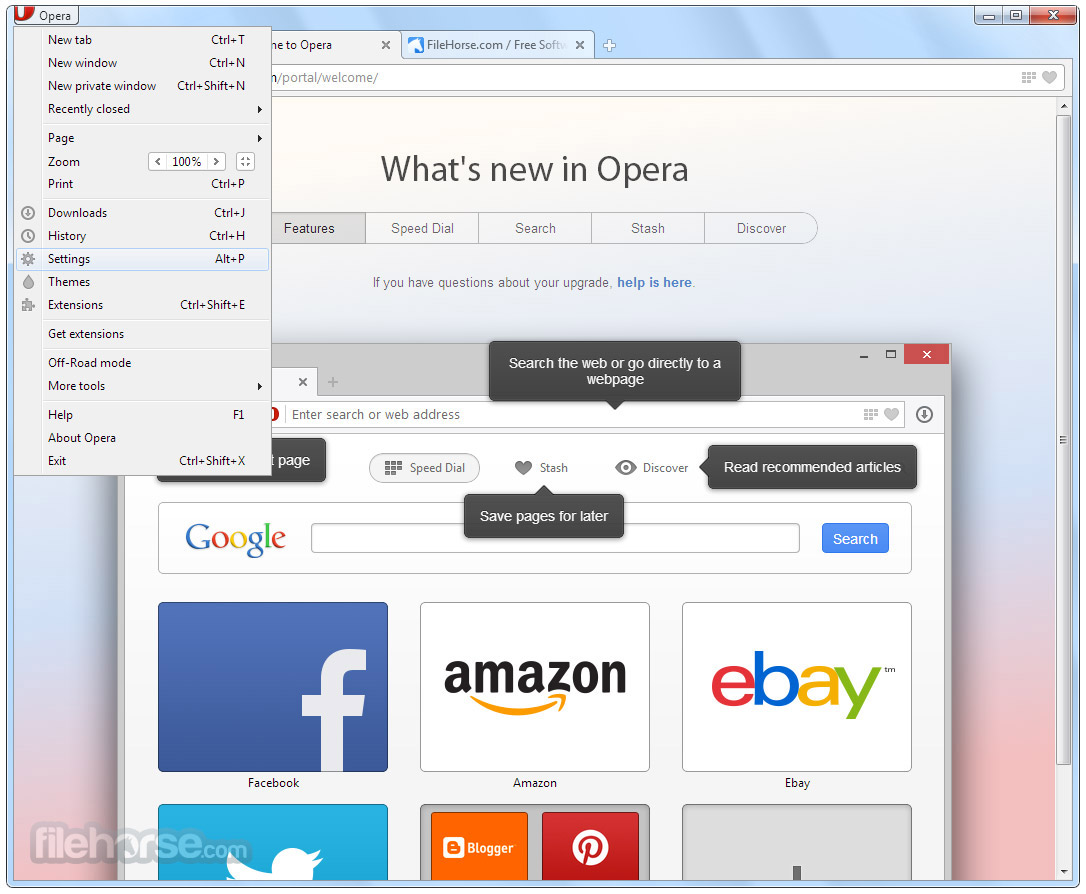
Task: Close the Welcome to Opera tab
Action: click(386, 45)
